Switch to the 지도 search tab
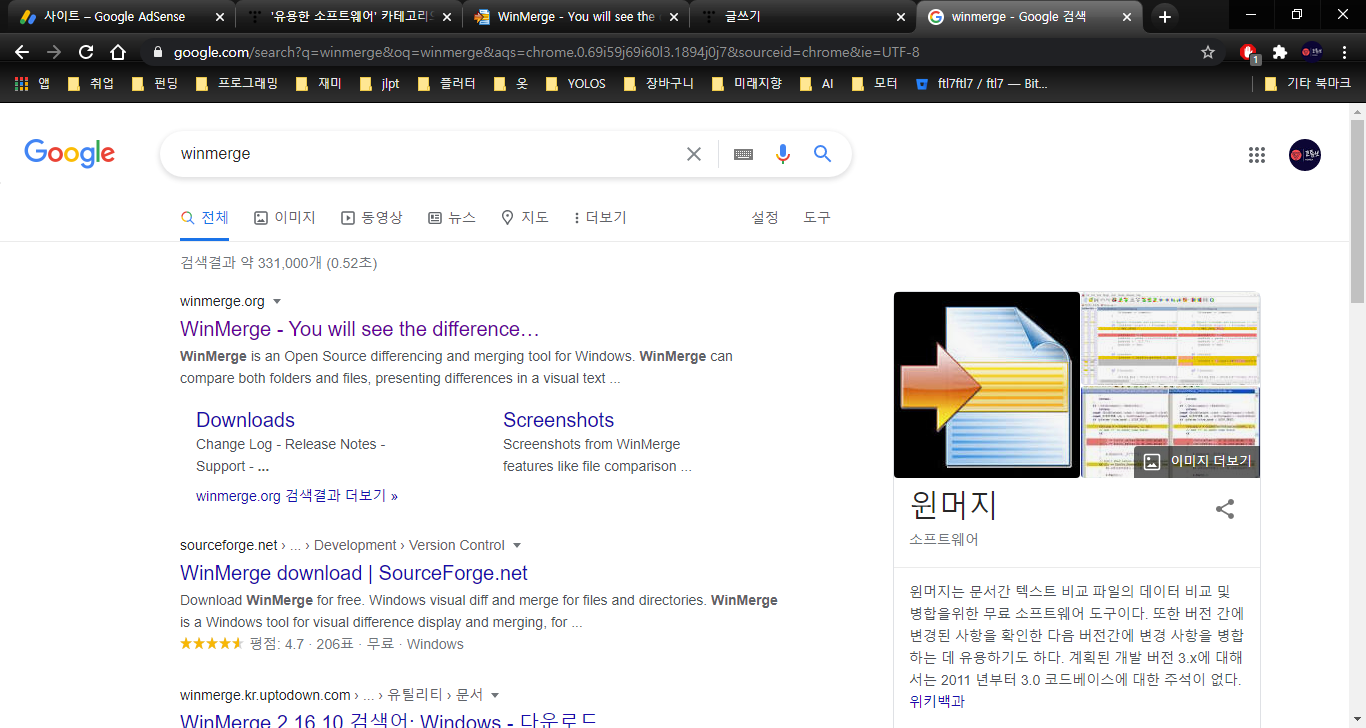 click(x=525, y=217)
